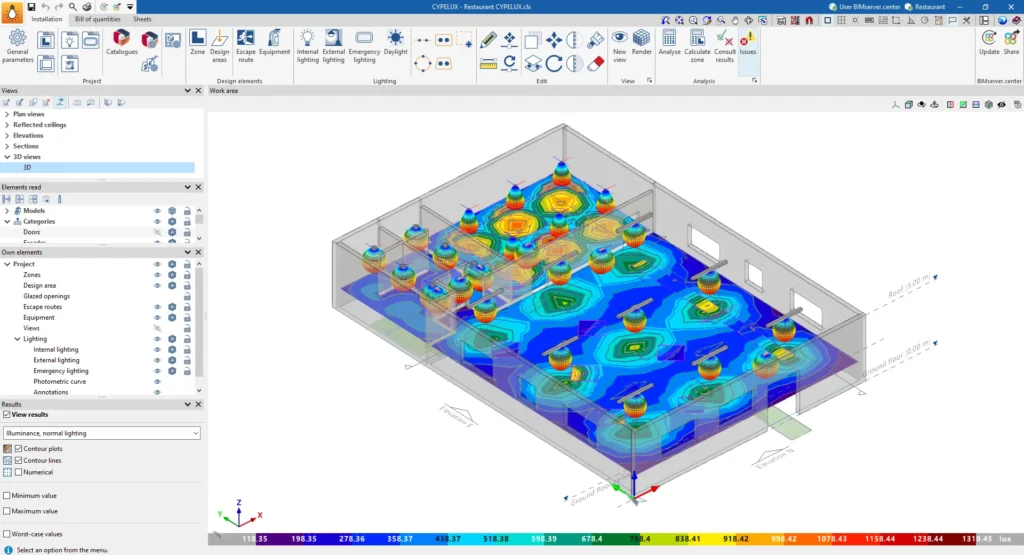Viewport: 1024px width, 555px height.
Task: Click the 838.41 lux legend color
Action: [x=688, y=539]
